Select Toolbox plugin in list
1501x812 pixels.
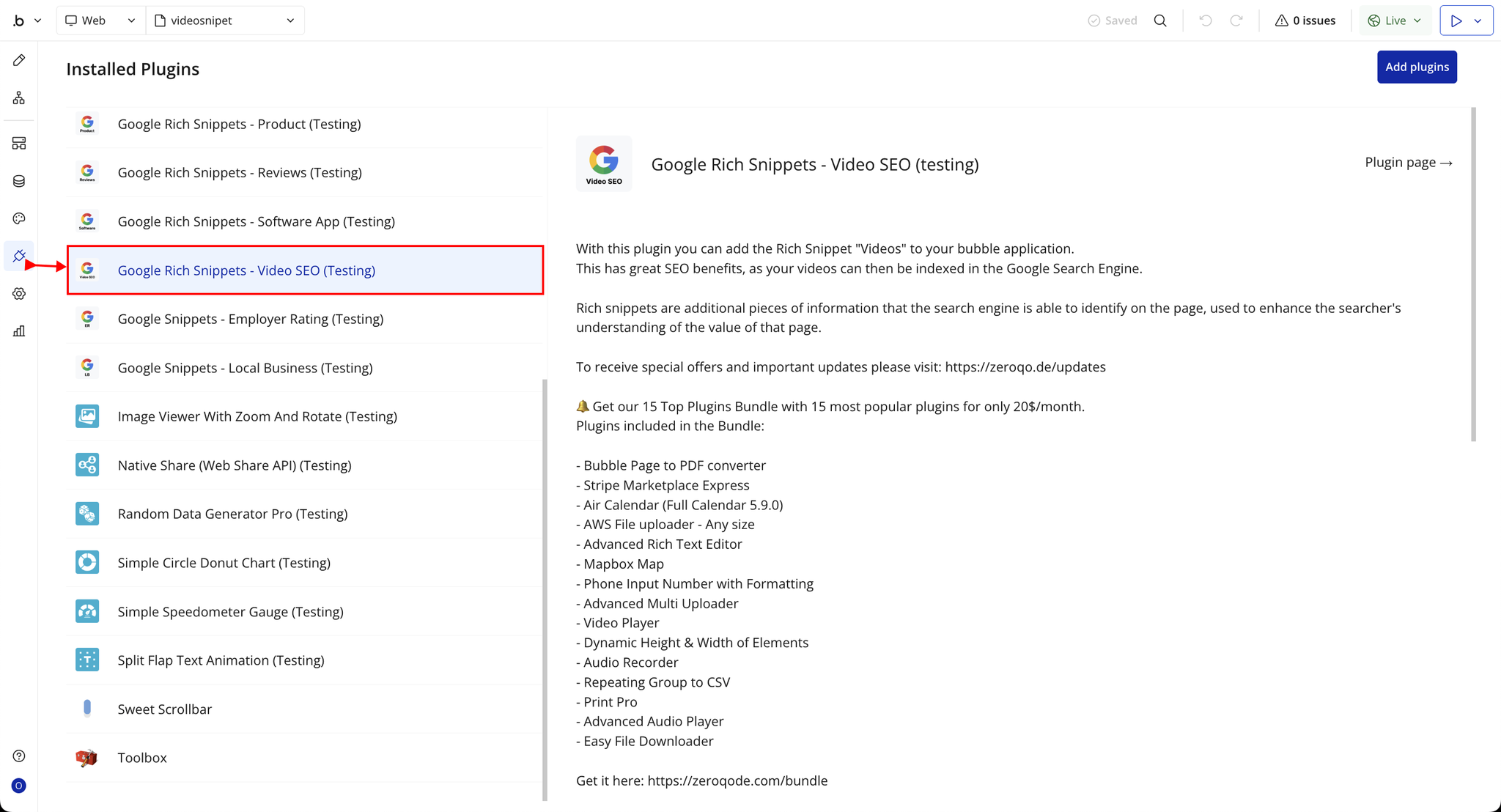pos(142,758)
